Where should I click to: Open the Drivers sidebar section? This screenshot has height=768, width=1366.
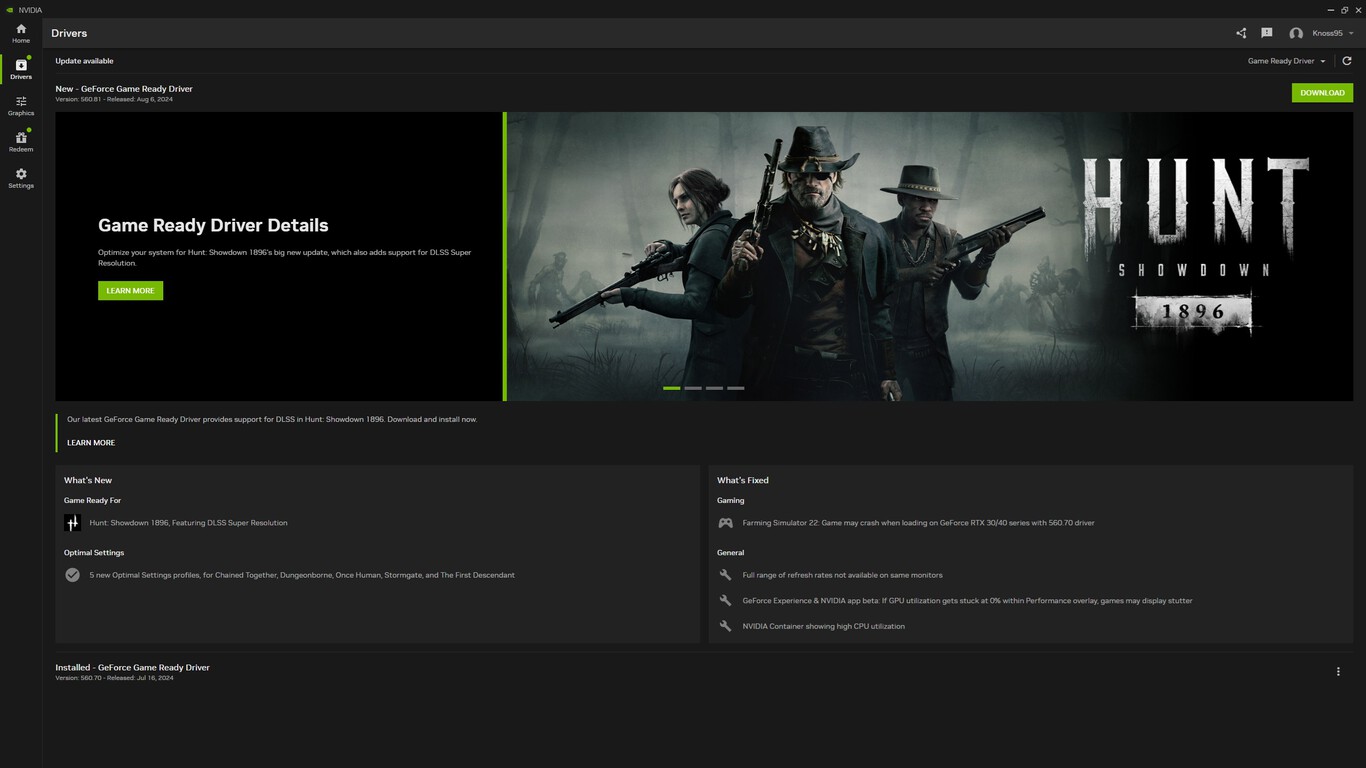[21, 69]
